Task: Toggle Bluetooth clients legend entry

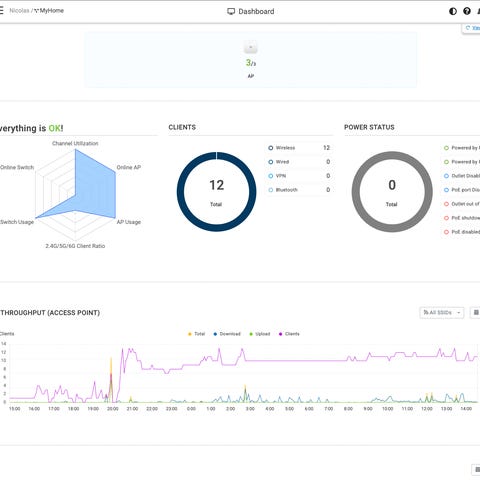Action: click(299, 190)
